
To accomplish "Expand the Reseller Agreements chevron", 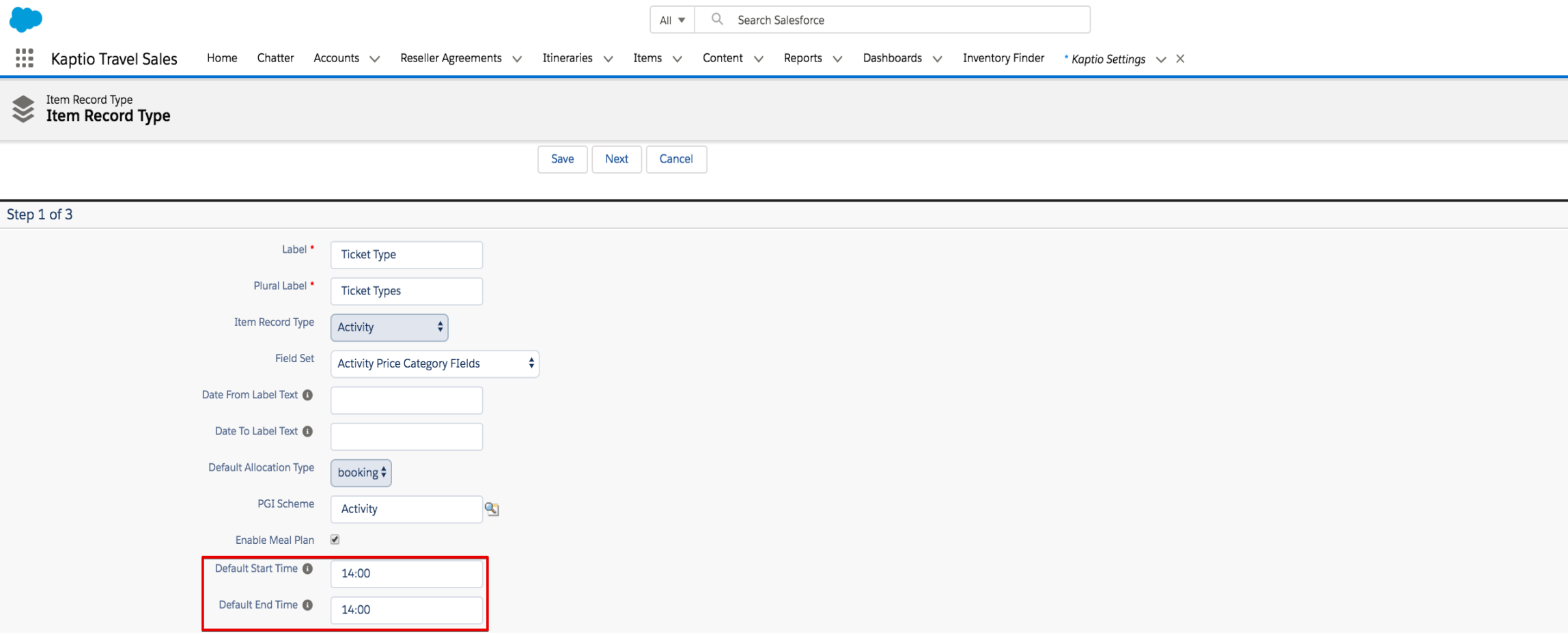I will (517, 59).
